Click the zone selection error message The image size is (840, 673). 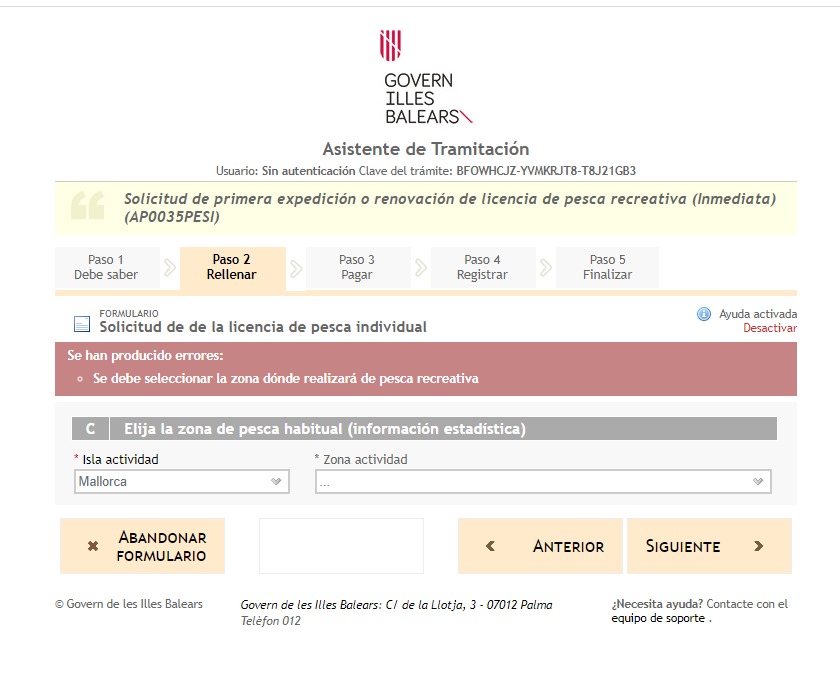[x=285, y=379]
